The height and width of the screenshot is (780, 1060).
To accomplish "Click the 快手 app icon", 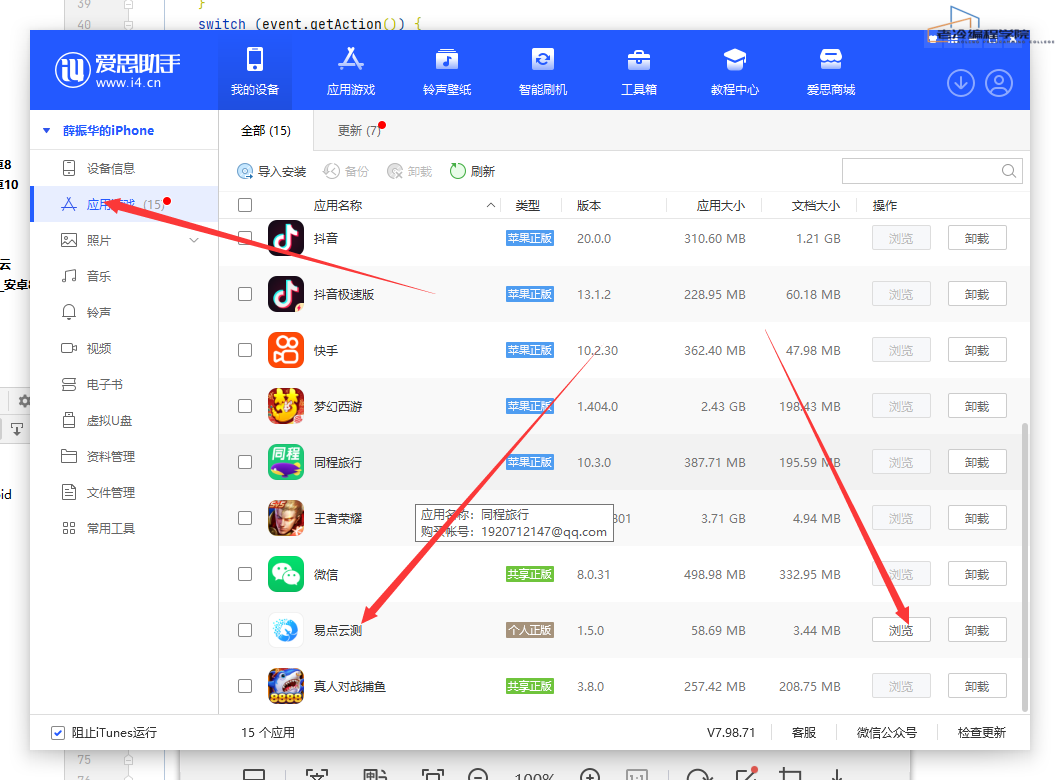I will click(286, 350).
